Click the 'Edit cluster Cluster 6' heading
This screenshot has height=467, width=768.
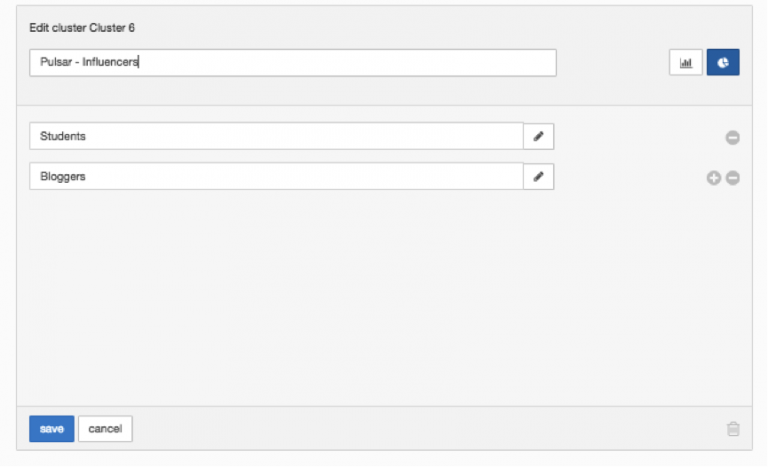[82, 27]
